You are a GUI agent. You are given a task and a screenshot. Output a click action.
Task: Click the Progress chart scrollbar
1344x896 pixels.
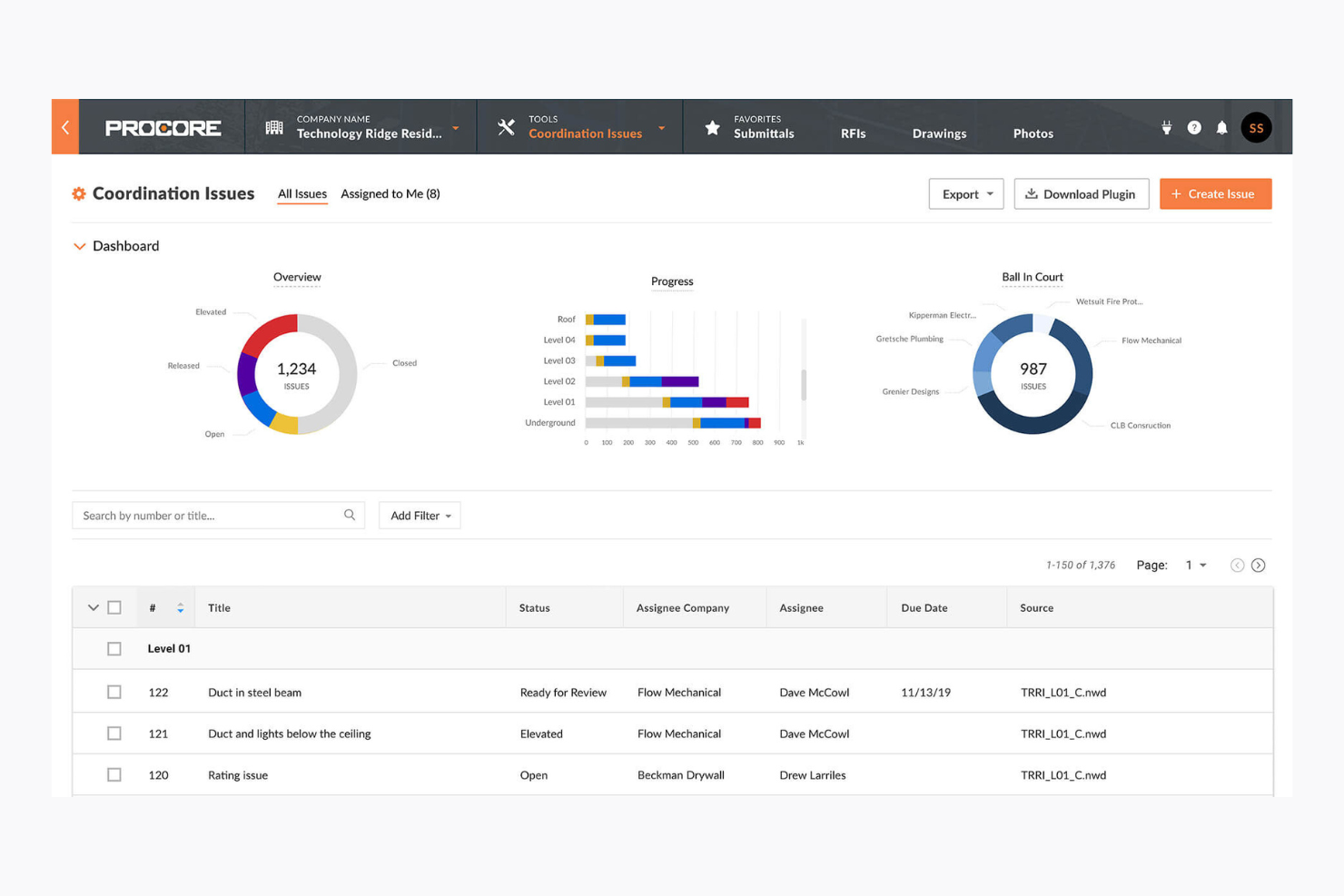pos(804,384)
